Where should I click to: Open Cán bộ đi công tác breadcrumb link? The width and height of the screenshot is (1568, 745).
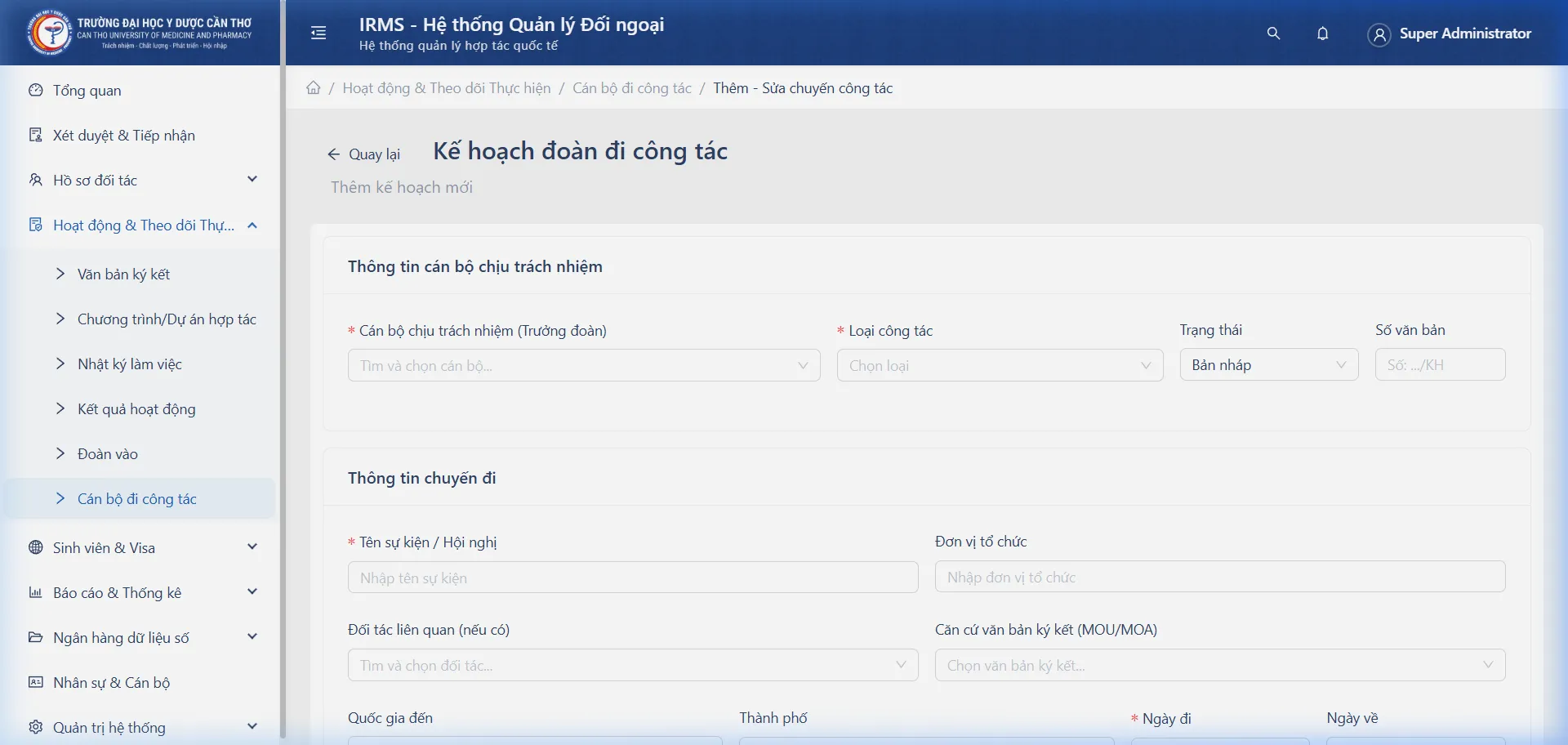(x=631, y=87)
